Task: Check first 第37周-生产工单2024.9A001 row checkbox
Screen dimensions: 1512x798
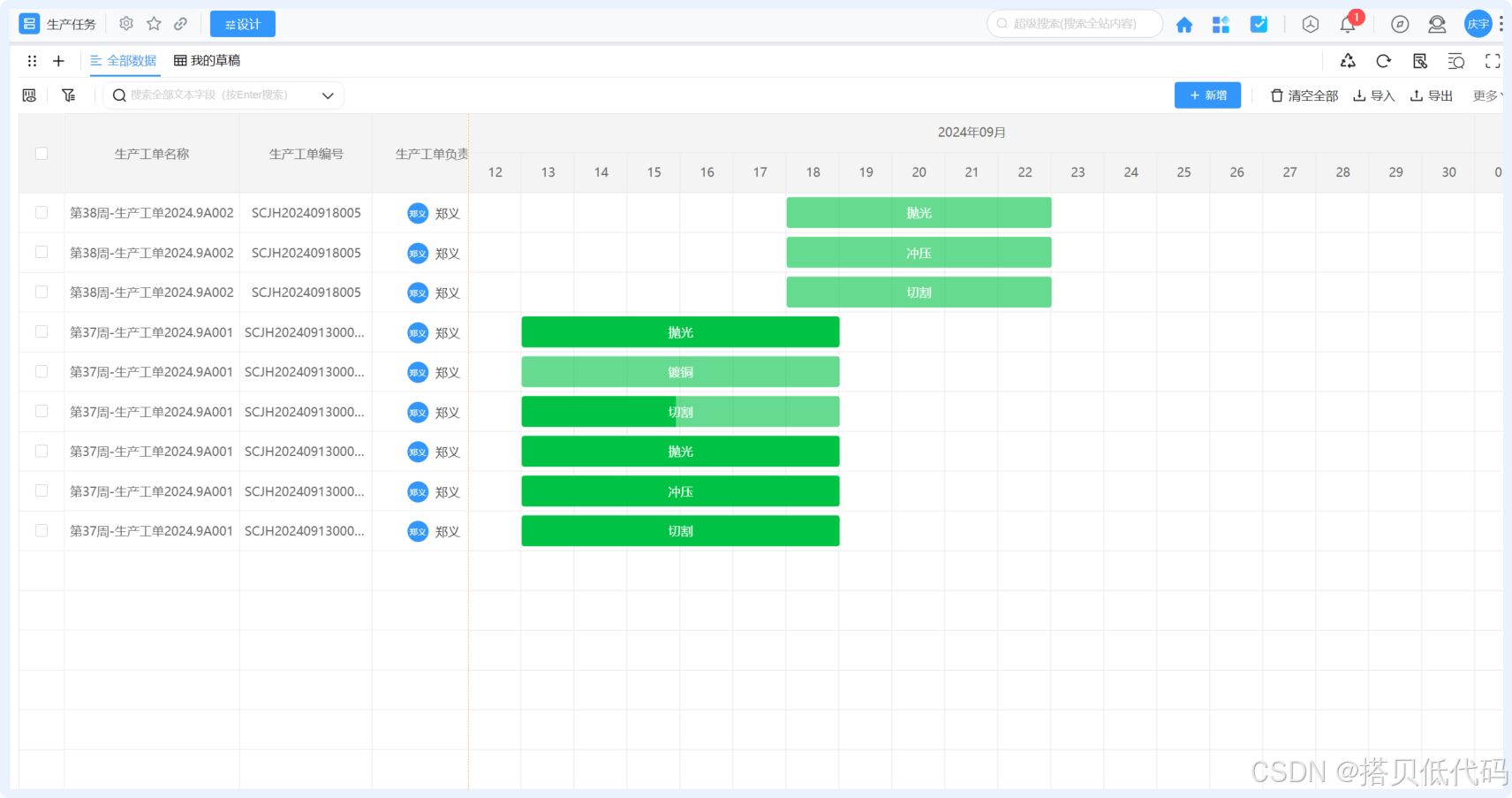Action: pyautogui.click(x=42, y=332)
